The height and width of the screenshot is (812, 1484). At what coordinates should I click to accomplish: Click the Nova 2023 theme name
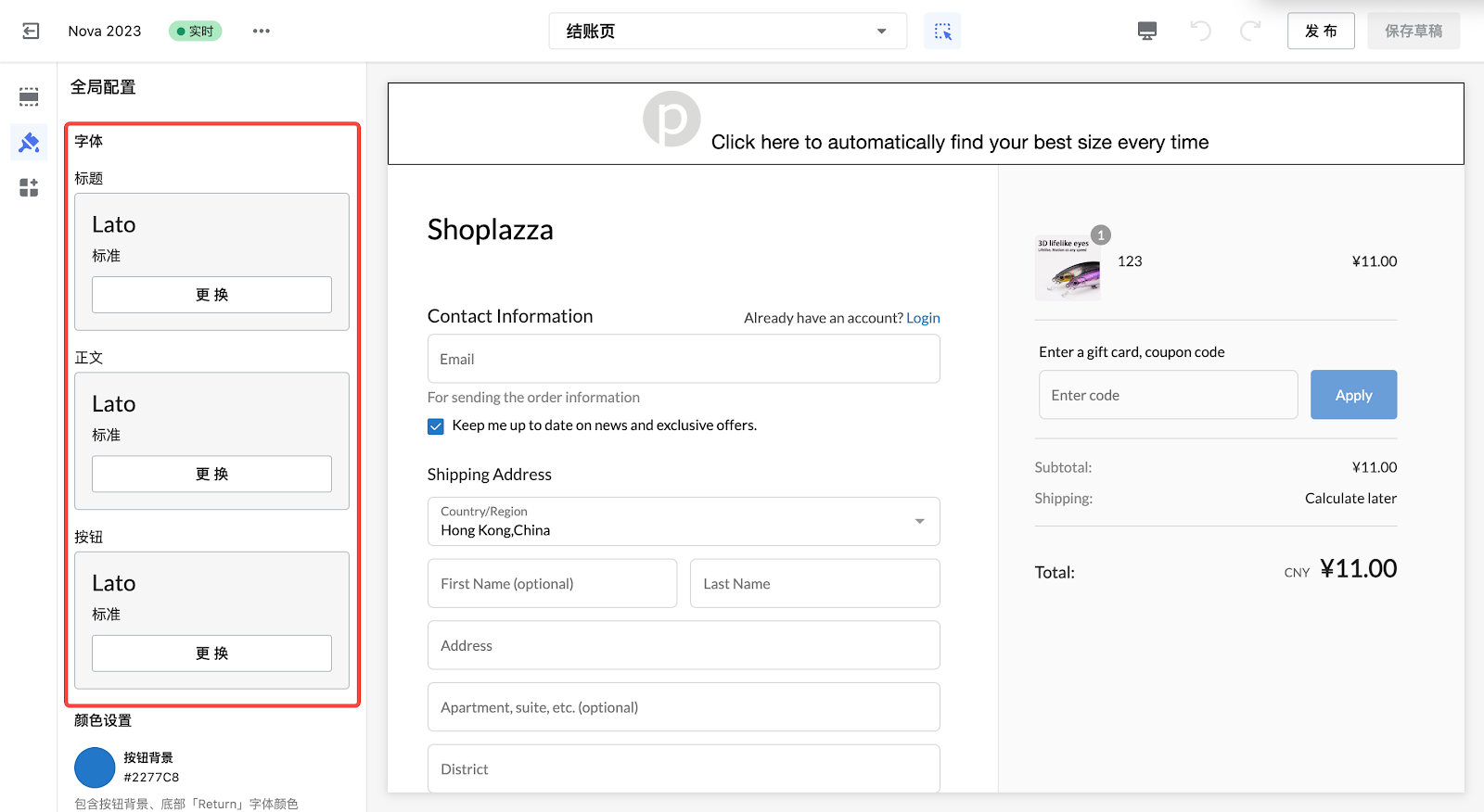(105, 31)
